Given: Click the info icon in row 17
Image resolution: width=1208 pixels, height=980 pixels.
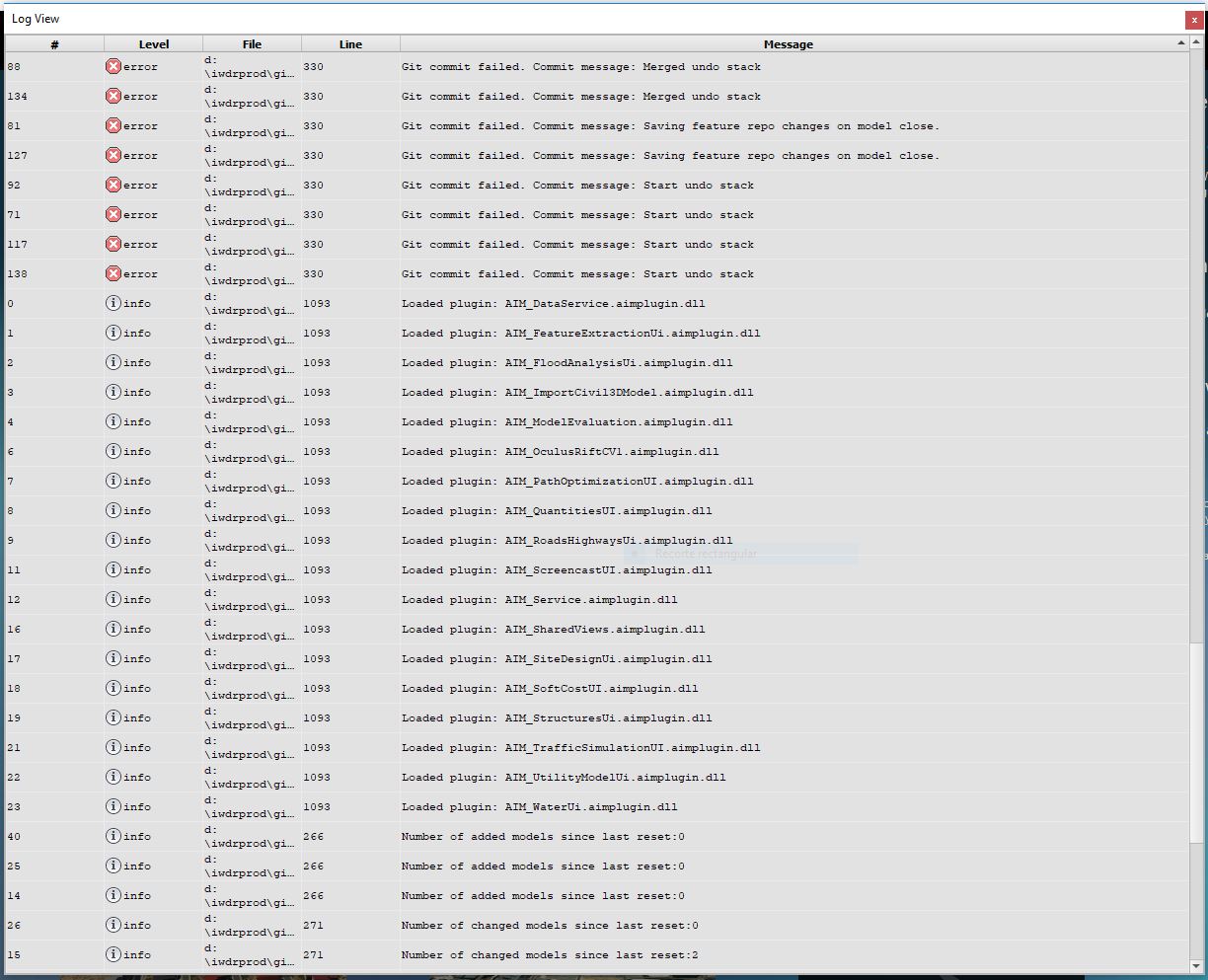Looking at the screenshot, I should coord(113,658).
